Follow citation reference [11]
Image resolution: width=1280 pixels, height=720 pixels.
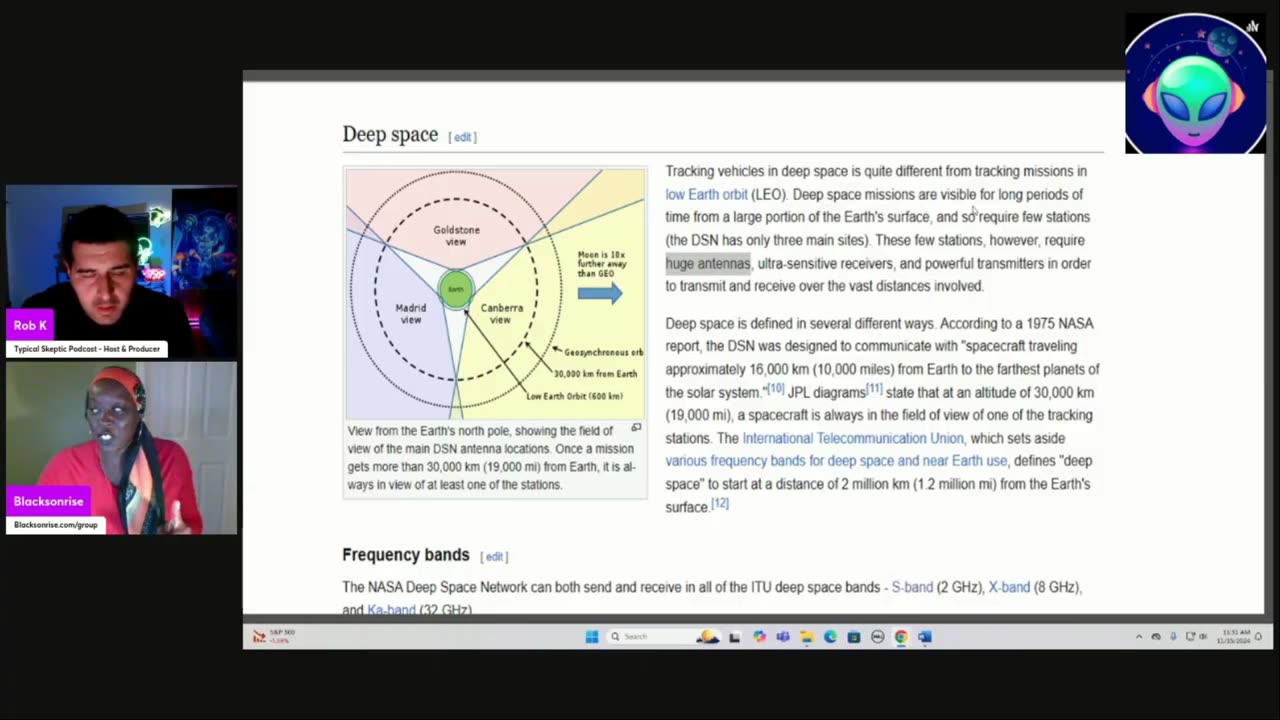tap(874, 388)
